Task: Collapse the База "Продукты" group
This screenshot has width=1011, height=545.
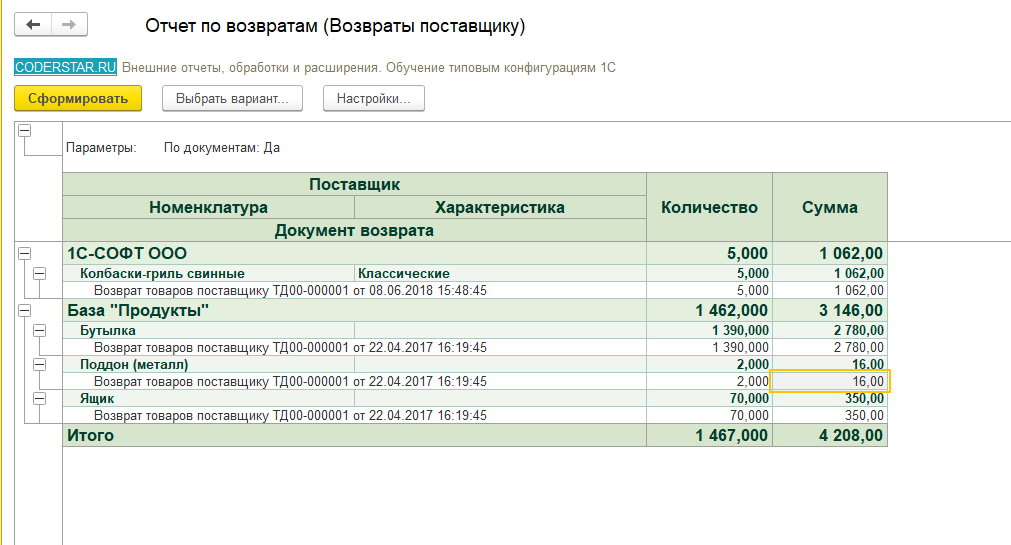Action: (x=25, y=311)
